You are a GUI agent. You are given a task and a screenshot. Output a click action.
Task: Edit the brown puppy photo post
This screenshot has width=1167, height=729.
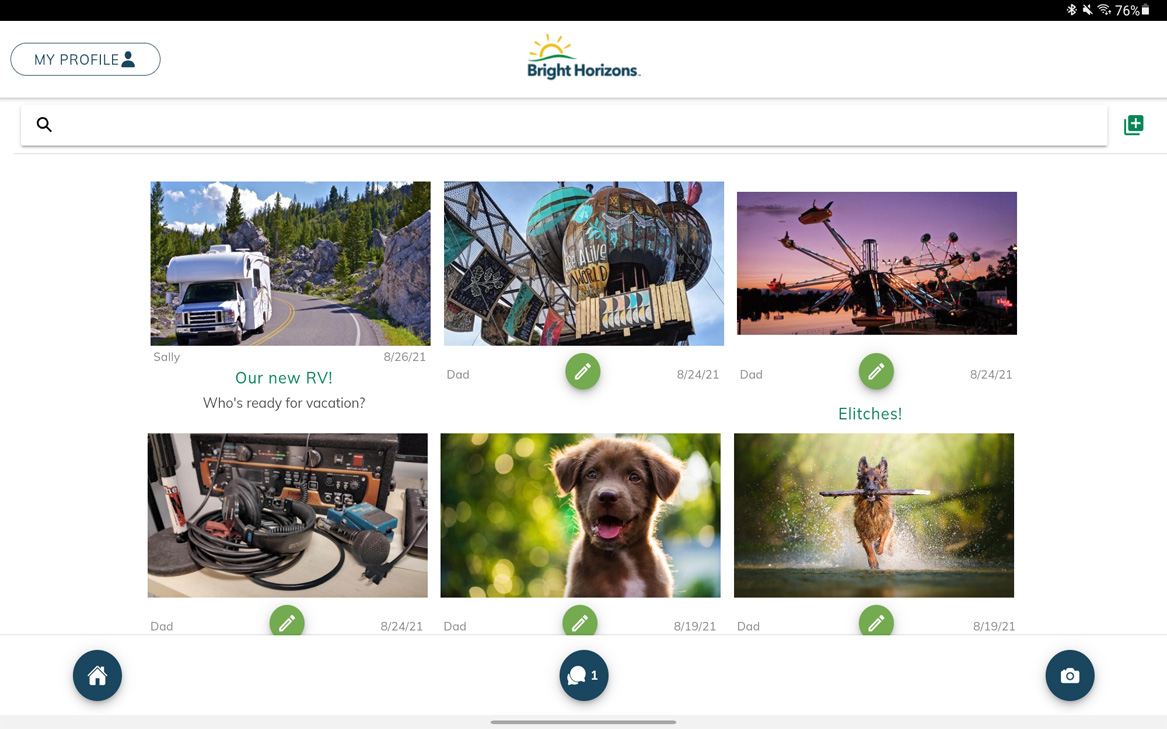tap(580, 620)
